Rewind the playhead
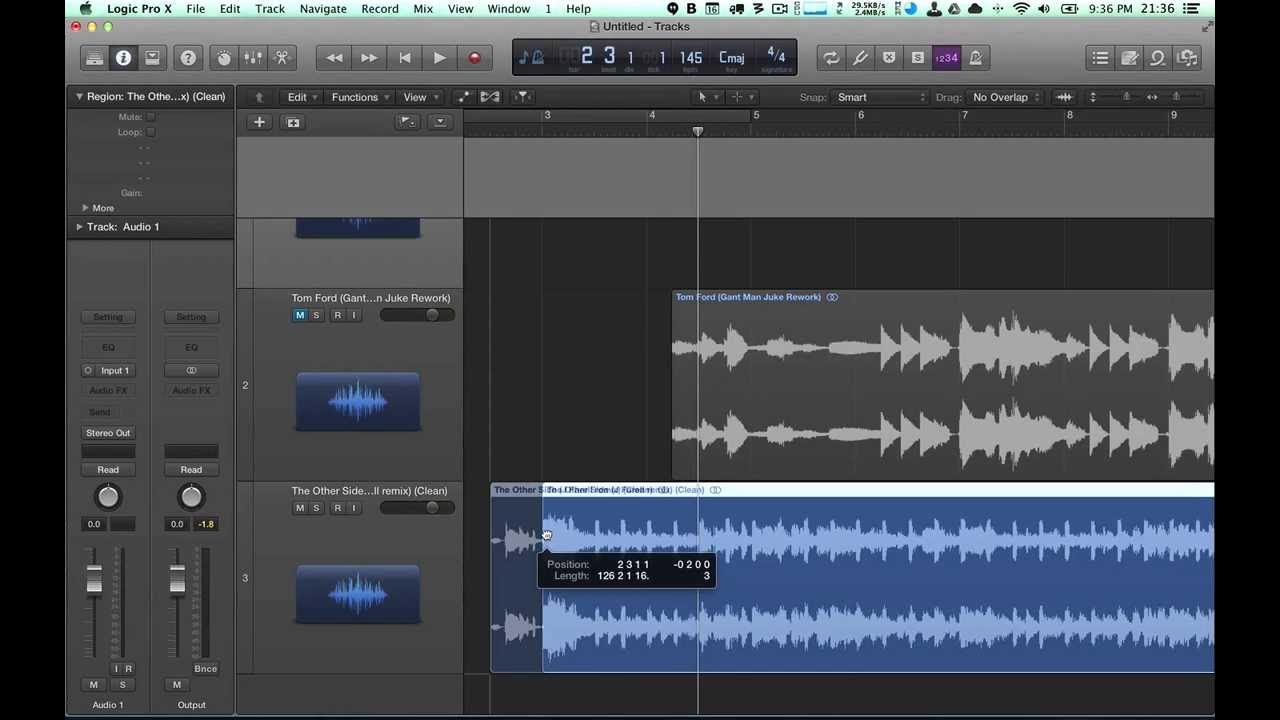The width and height of the screenshot is (1280, 720). point(334,58)
